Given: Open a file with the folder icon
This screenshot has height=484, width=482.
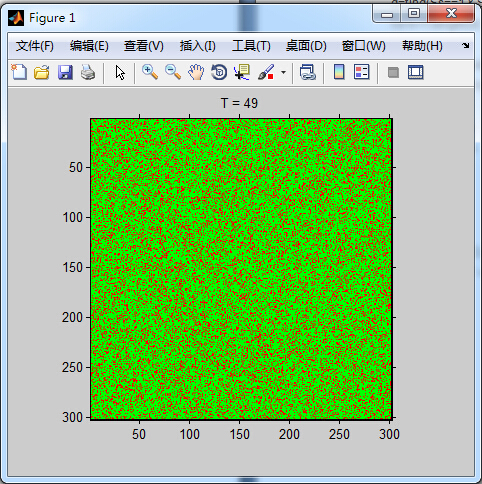Looking at the screenshot, I should [x=42, y=72].
